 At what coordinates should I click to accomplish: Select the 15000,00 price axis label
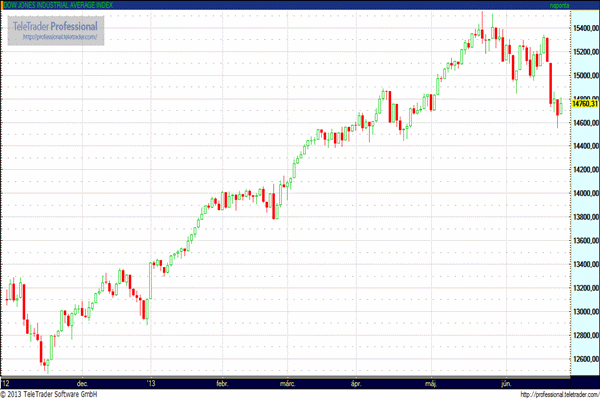[x=584, y=76]
